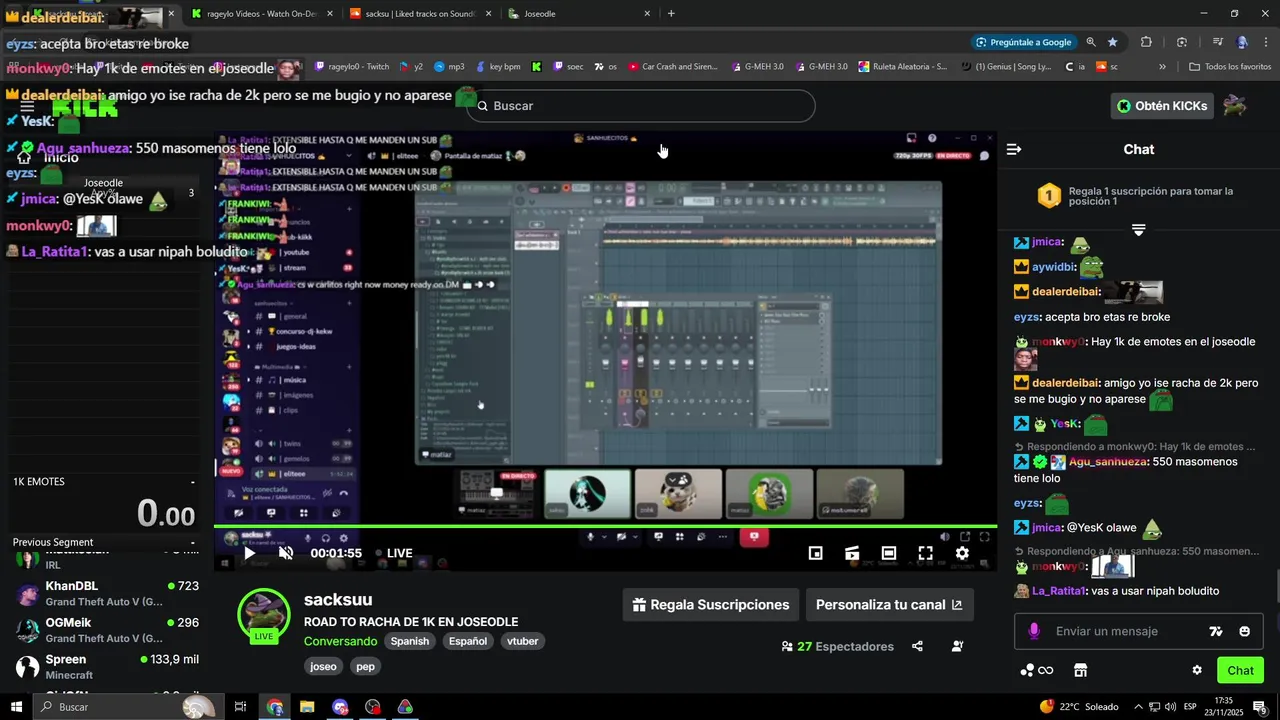Open Task View on the taskbar
Screen dimensions: 1280x720
[240, 707]
